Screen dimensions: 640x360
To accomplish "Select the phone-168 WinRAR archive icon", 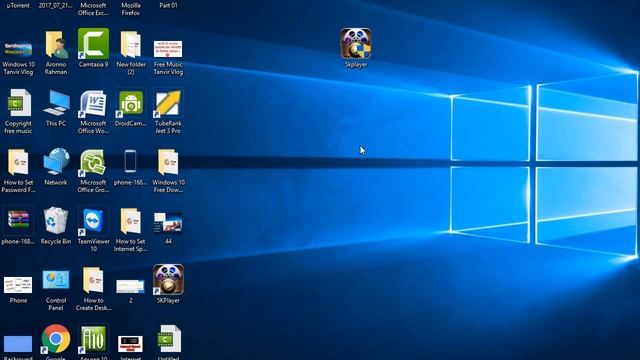I will click(18, 221).
